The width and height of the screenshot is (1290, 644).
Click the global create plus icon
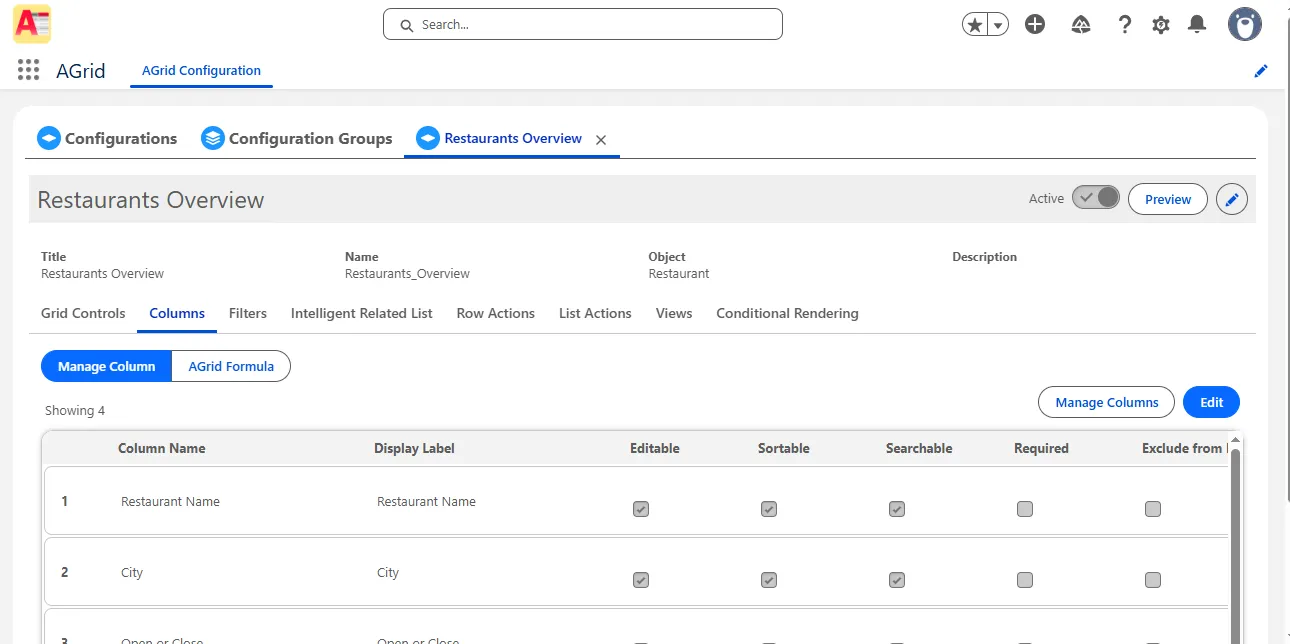pos(1035,25)
